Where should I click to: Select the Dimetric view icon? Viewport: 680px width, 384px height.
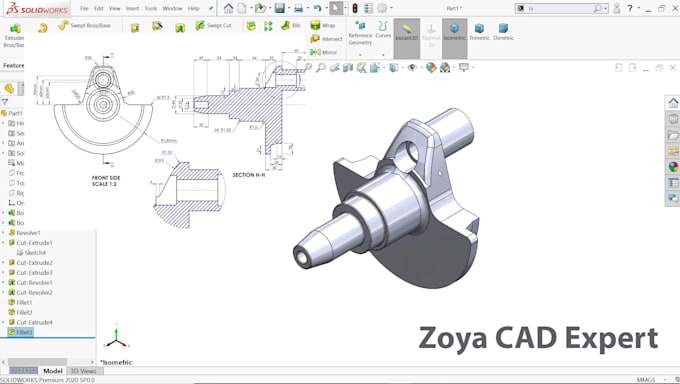click(503, 32)
